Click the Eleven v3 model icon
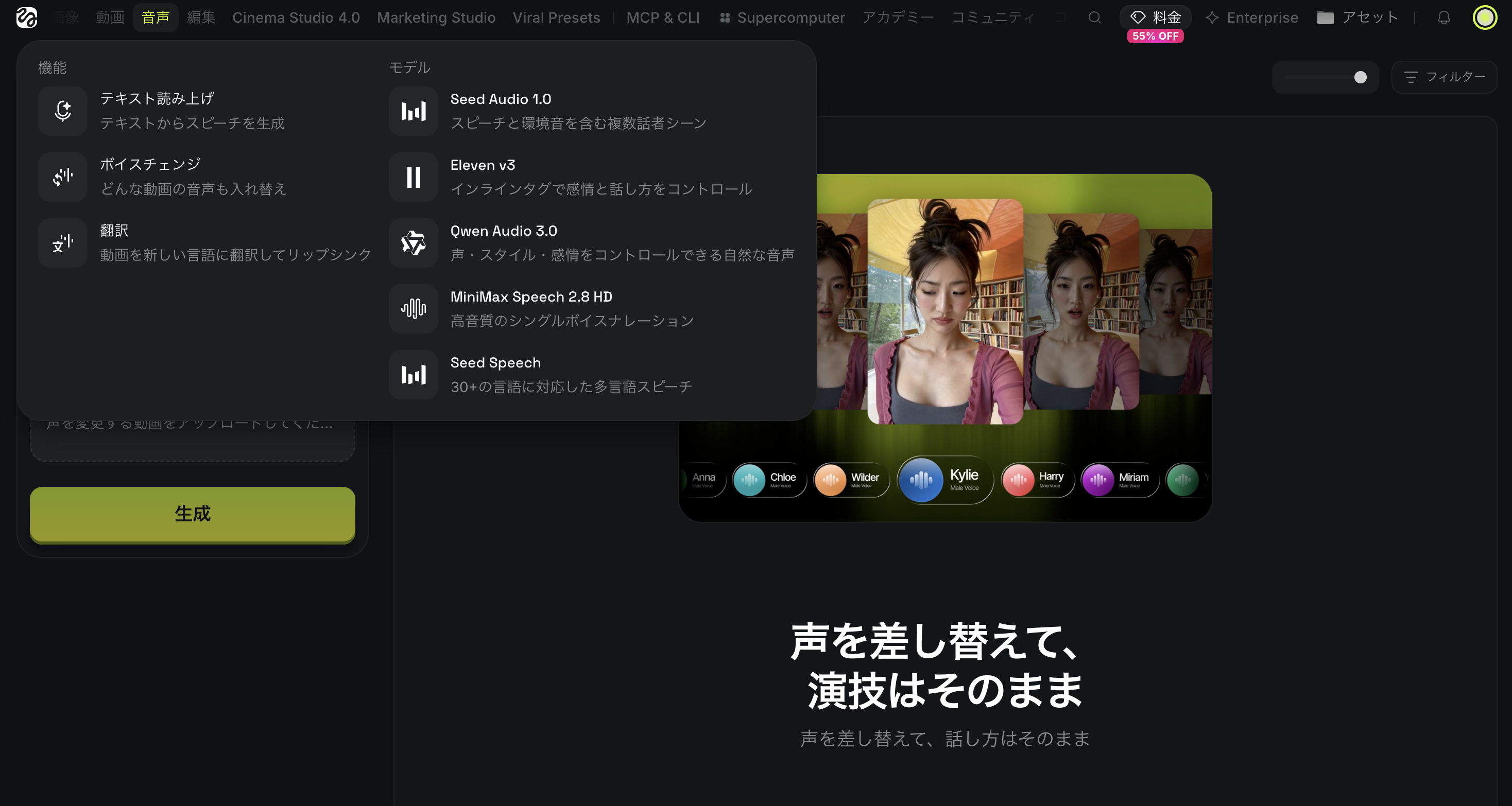Screen dimensions: 1512x806 coord(413,177)
